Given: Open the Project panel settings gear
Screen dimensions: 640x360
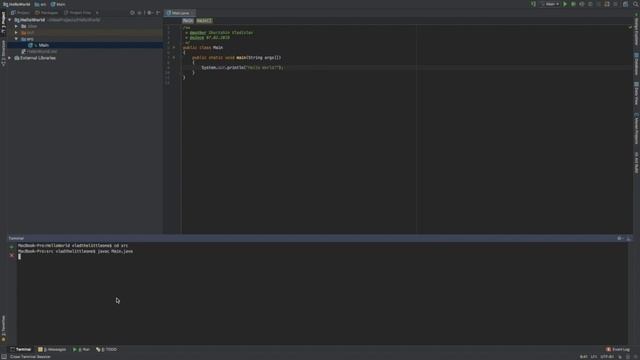Looking at the screenshot, I should pos(149,13).
